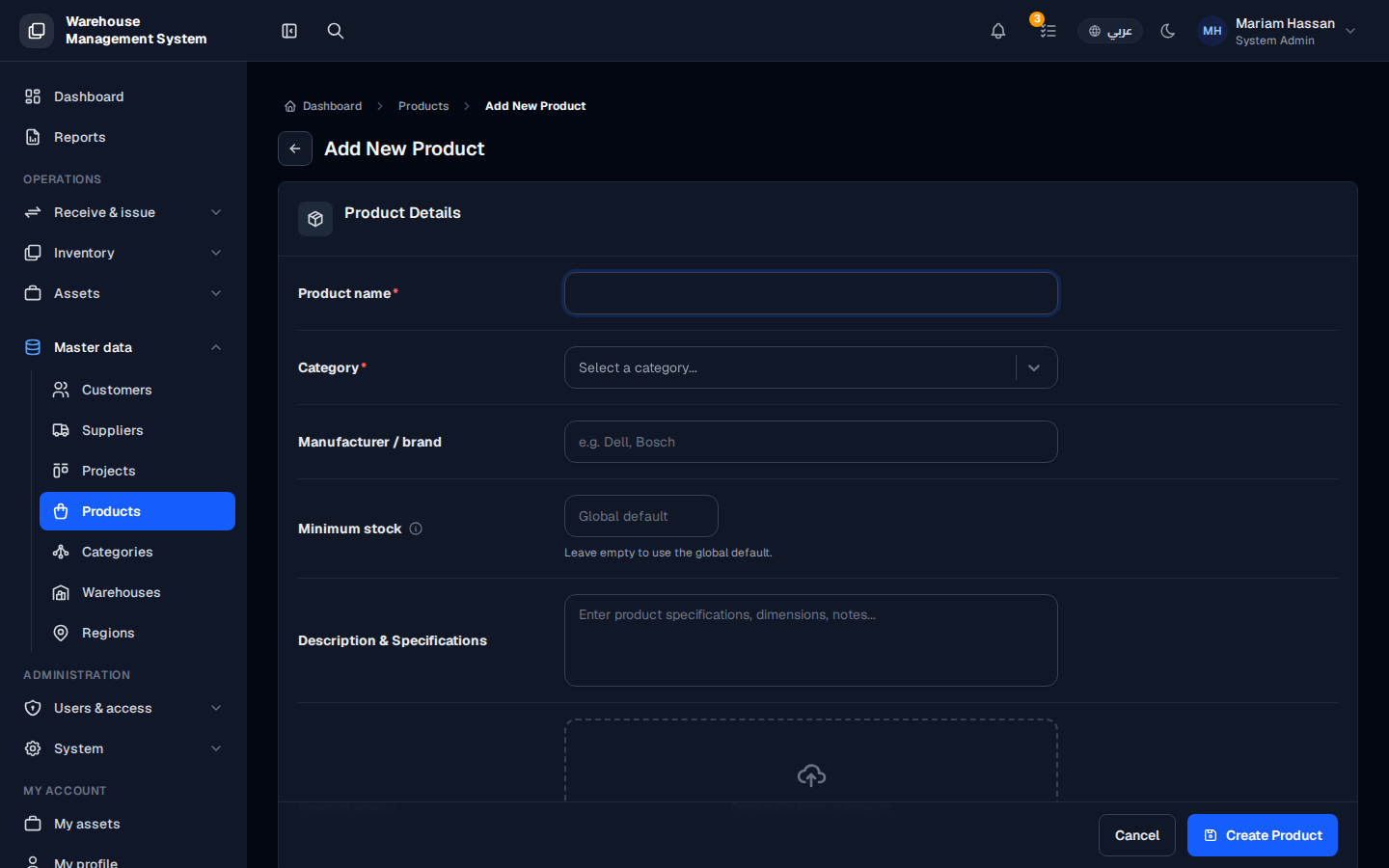Open Warehouses in sidebar

[x=137, y=592]
